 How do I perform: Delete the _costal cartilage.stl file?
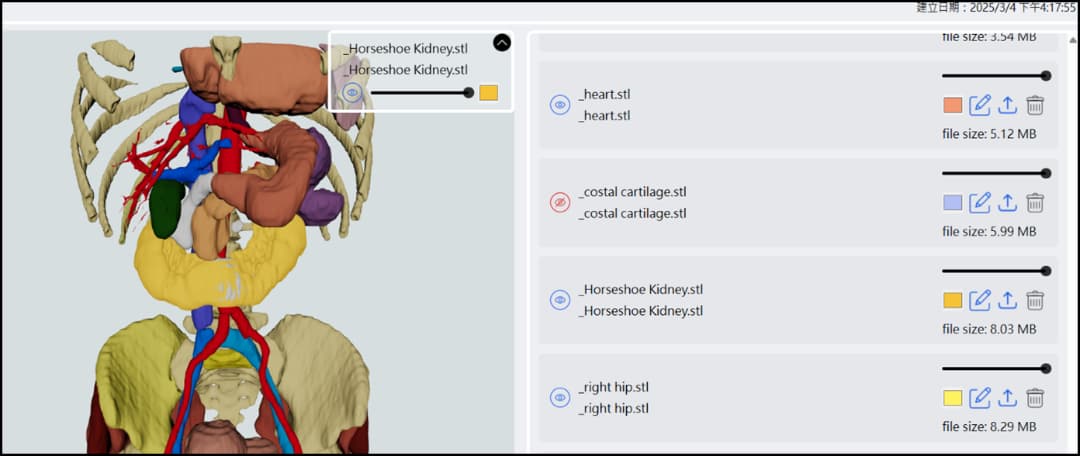[x=1035, y=203]
